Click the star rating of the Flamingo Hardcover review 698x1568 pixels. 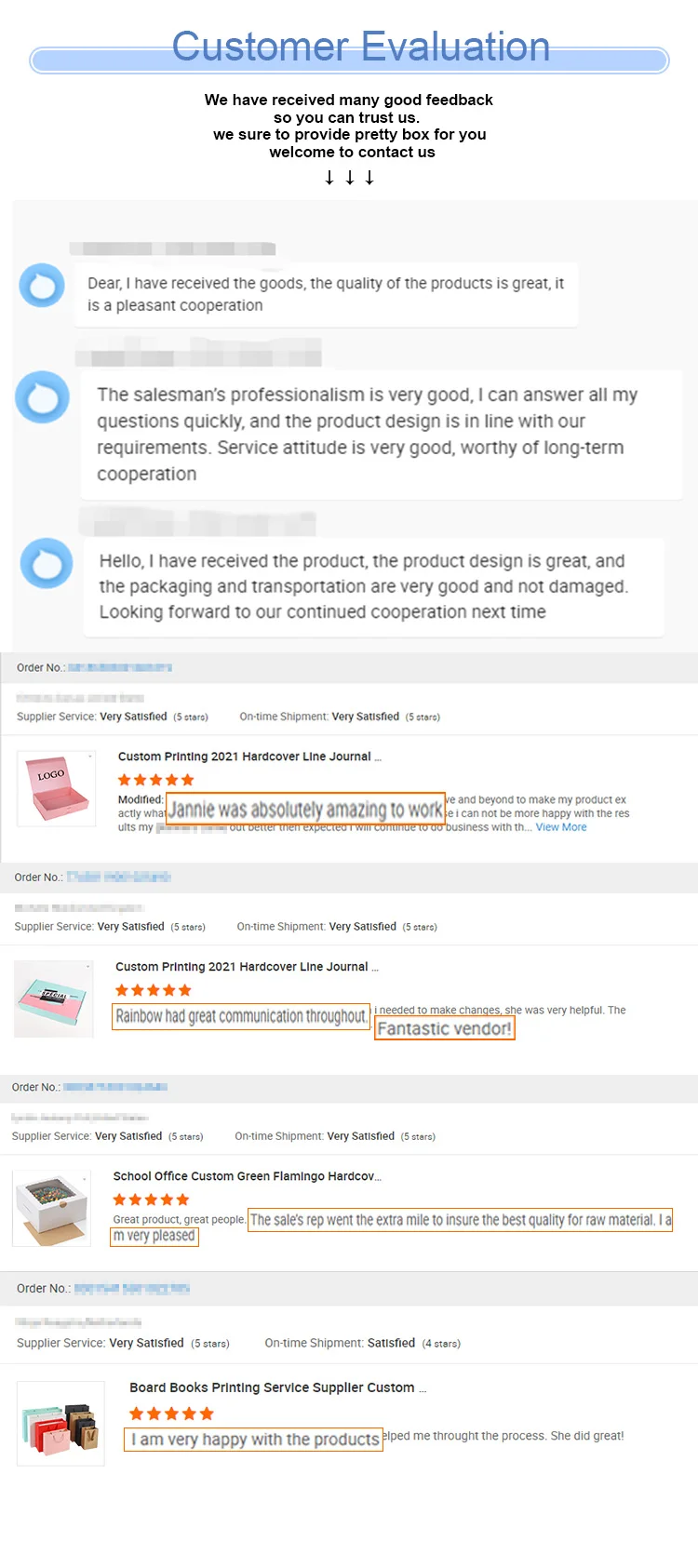[151, 1199]
